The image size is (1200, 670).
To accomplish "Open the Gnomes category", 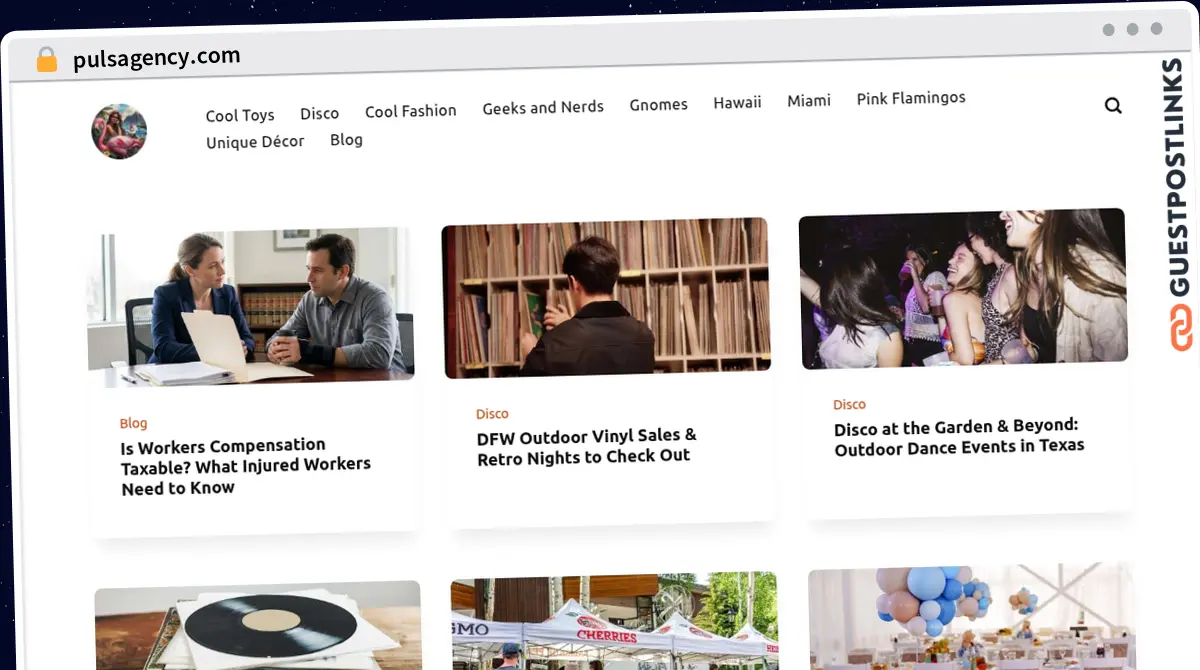I will [x=659, y=104].
